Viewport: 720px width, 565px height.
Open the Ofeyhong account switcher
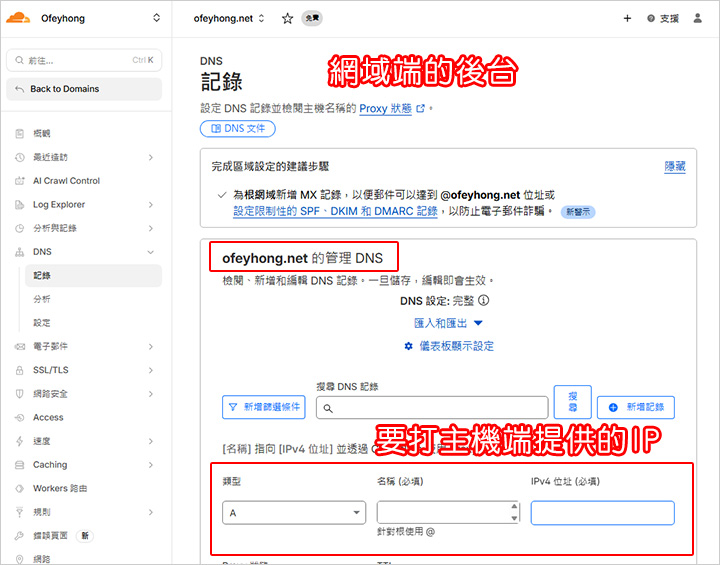pos(84,18)
